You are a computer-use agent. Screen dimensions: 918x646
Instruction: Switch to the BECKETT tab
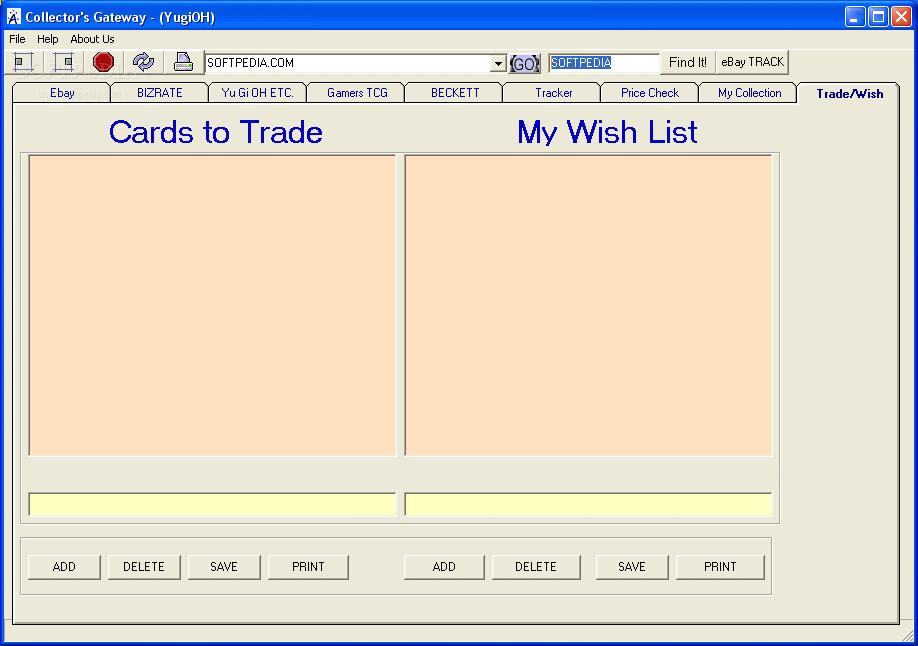(x=455, y=93)
